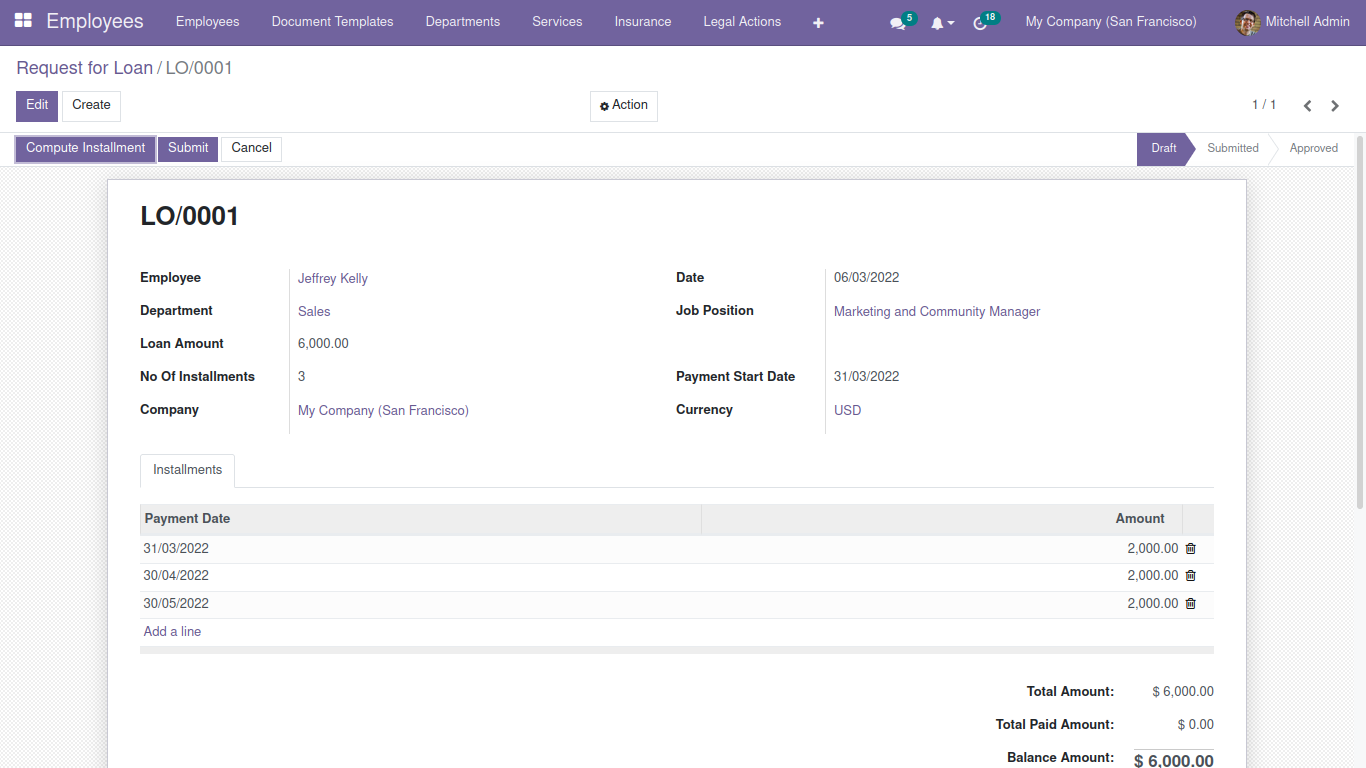Open employee Jeffrey Kelly's record
1366x768 pixels.
coord(332,278)
